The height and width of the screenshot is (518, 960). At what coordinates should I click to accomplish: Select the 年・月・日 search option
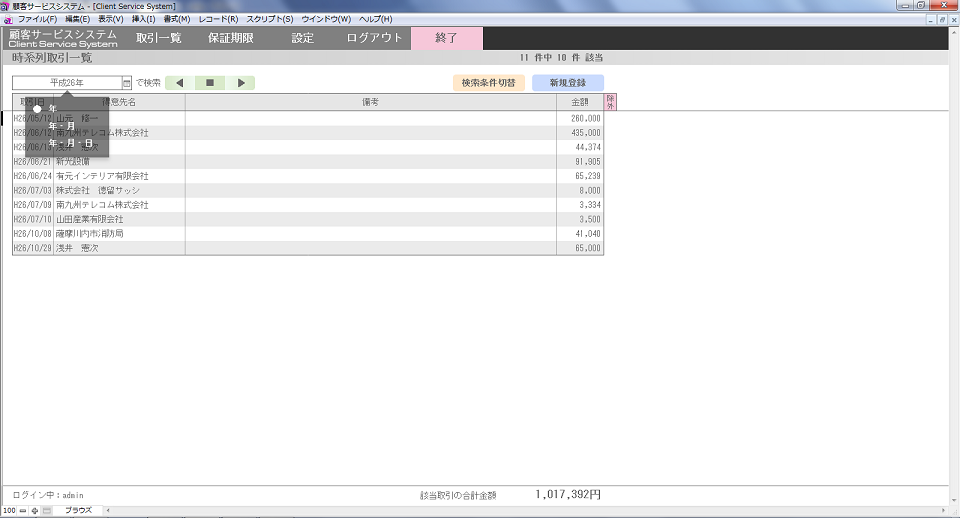pyautogui.click(x=70, y=143)
